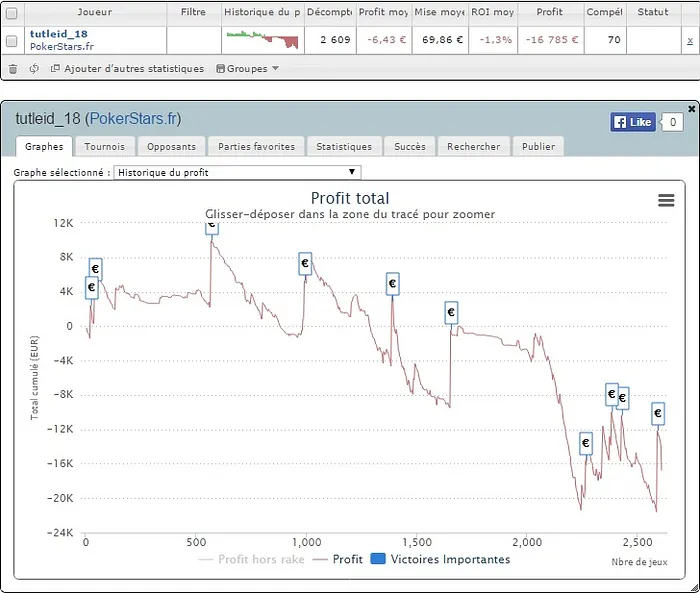Open PokerStars.fr link in panel title
700x593 pixels.
pos(133,119)
